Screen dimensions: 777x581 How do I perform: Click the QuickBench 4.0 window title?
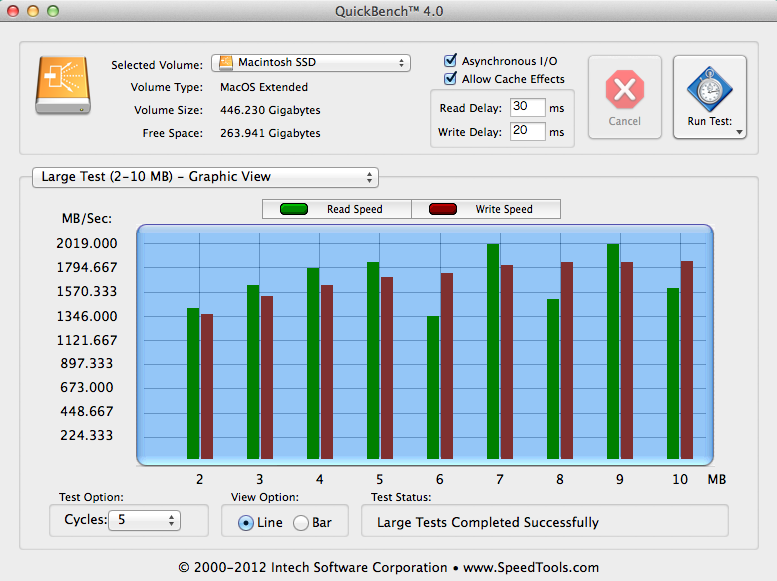point(389,11)
